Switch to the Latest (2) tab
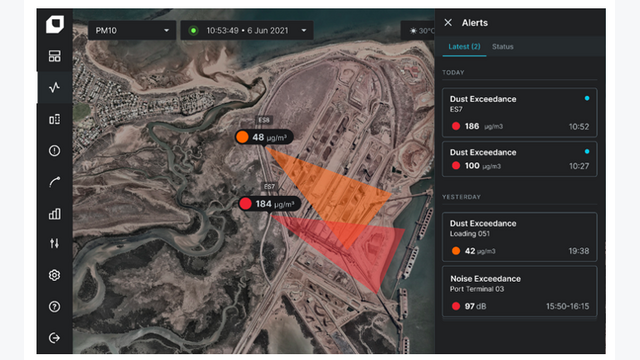 [464, 47]
